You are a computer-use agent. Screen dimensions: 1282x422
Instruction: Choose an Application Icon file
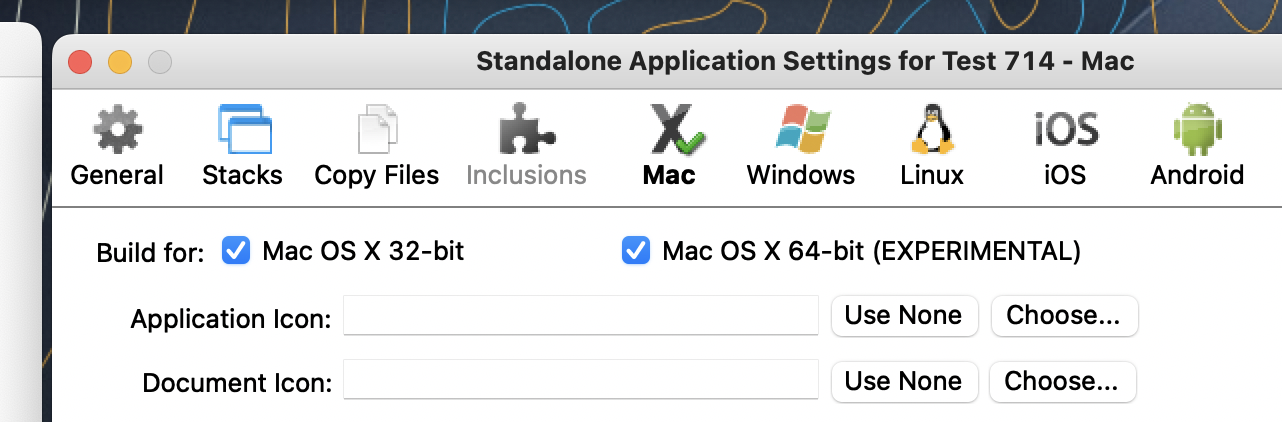pos(1063,315)
